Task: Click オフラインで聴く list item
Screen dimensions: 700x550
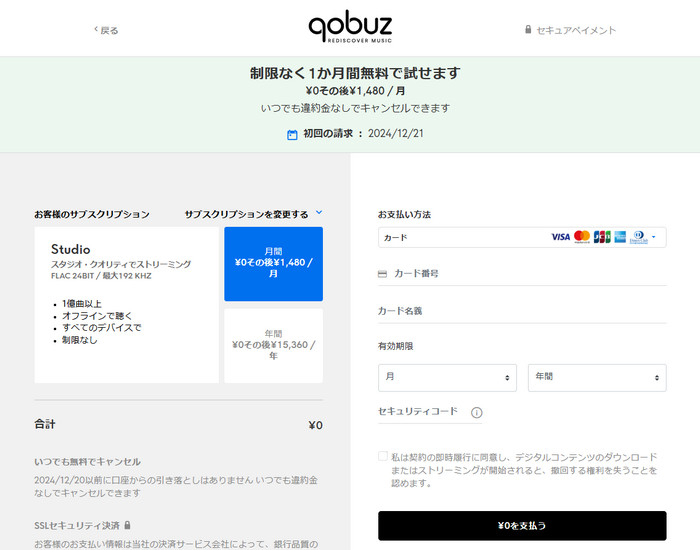Action: tap(97, 316)
